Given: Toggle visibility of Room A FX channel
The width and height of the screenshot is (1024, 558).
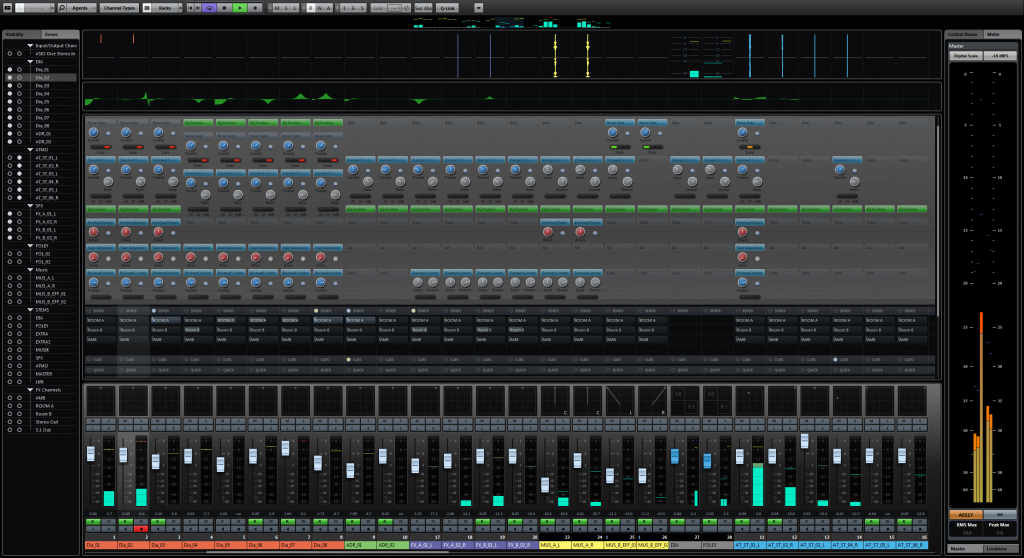Looking at the screenshot, I should tap(9, 406).
